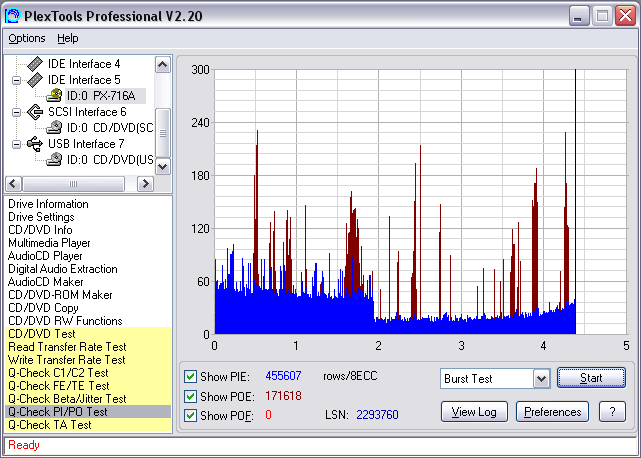Viewport: 641px width, 458px height.
Task: Select IDE Interface 5 in tree
Action: tap(84, 80)
